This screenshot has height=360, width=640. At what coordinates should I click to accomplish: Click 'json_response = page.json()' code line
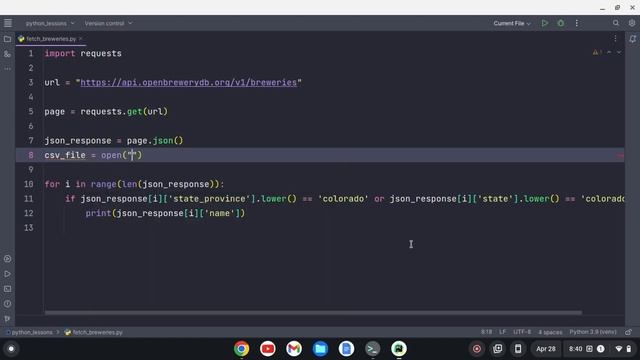114,141
